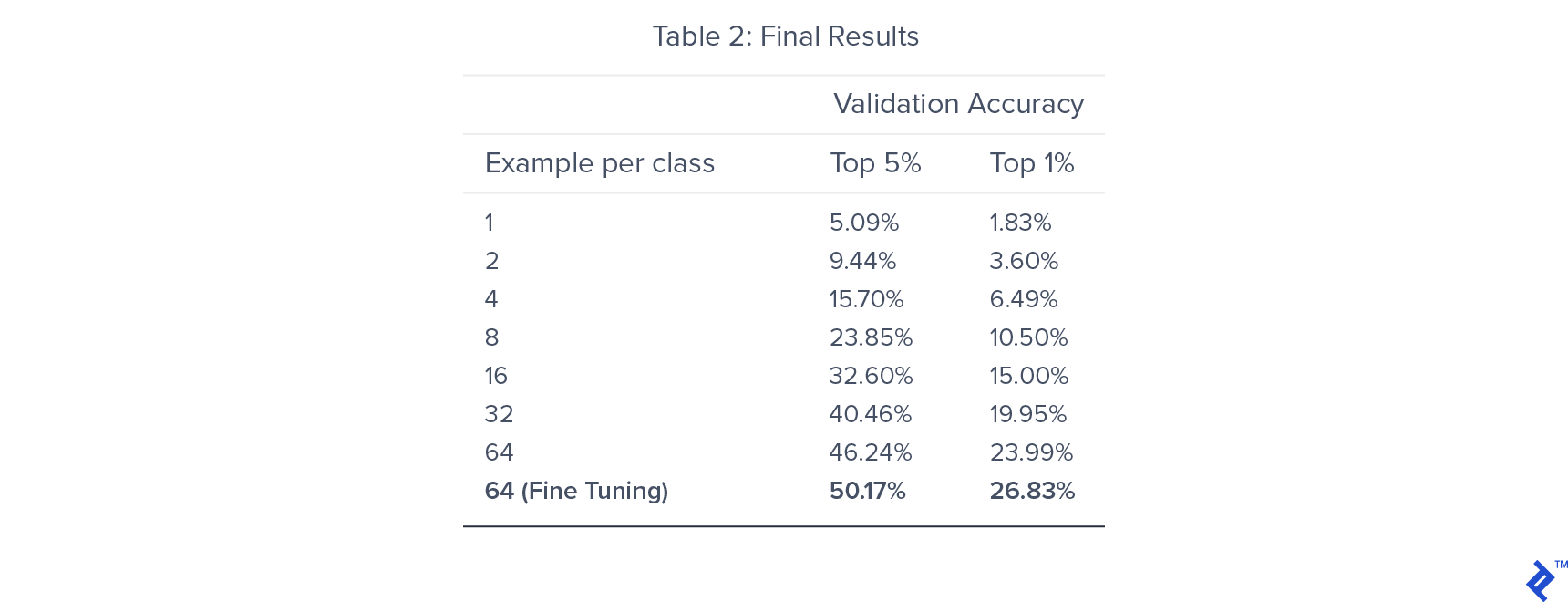Select the Validation Accuracy header

click(958, 104)
